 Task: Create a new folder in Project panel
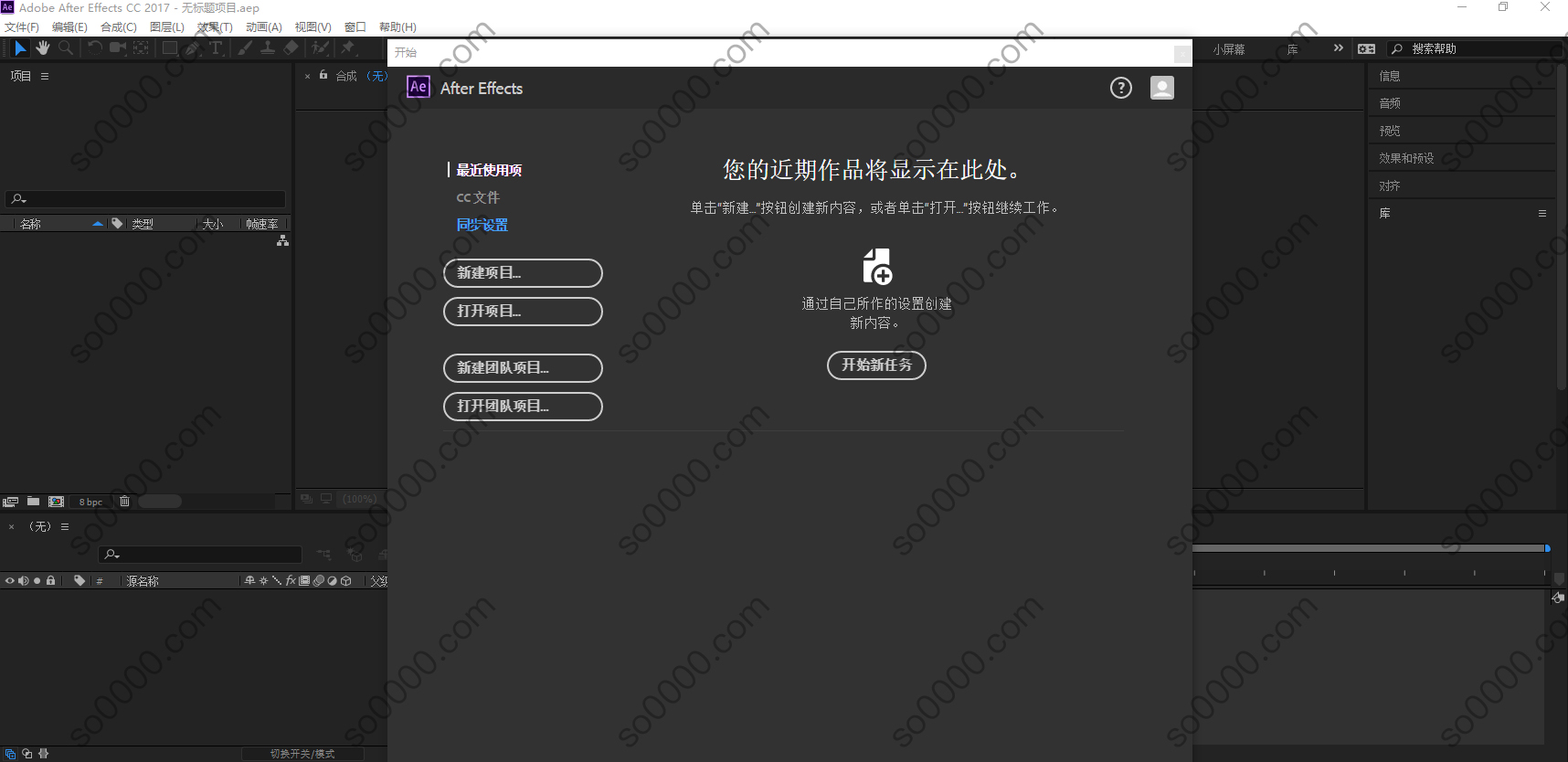click(34, 502)
